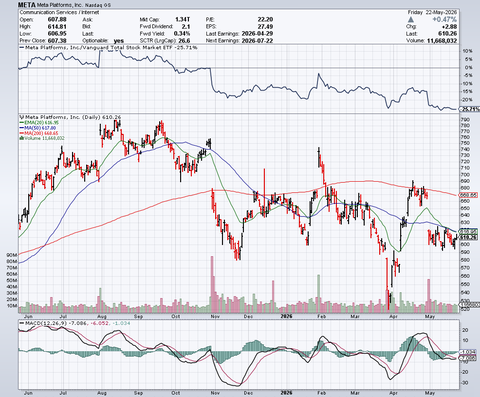Click the META ticker symbol in the header
Image resolution: width=480 pixels, height=397 pixels.
tap(27, 5)
